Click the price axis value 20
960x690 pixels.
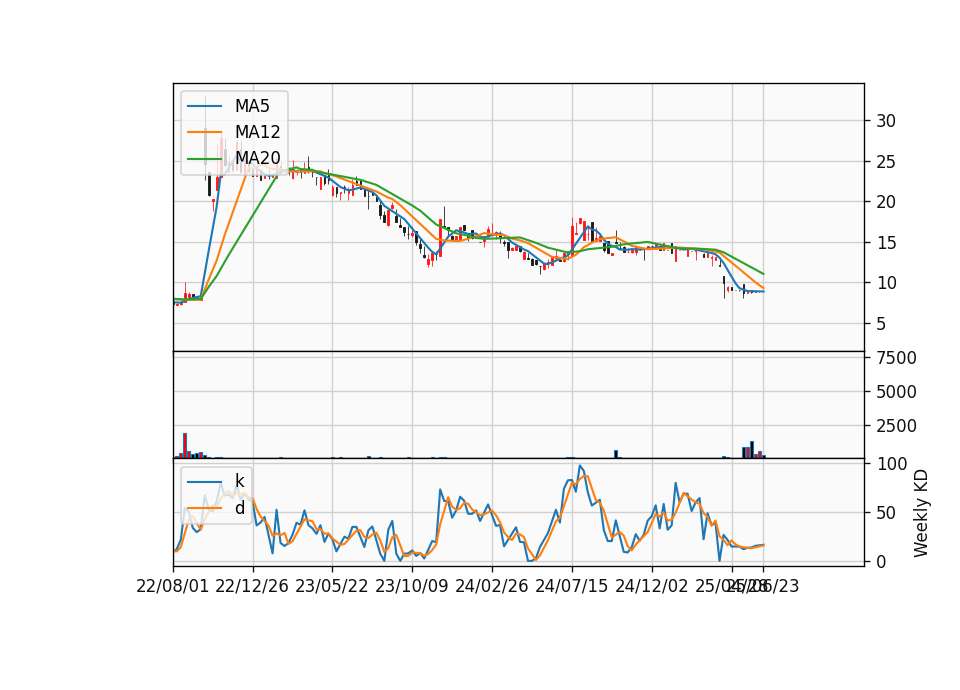pyautogui.click(x=886, y=202)
